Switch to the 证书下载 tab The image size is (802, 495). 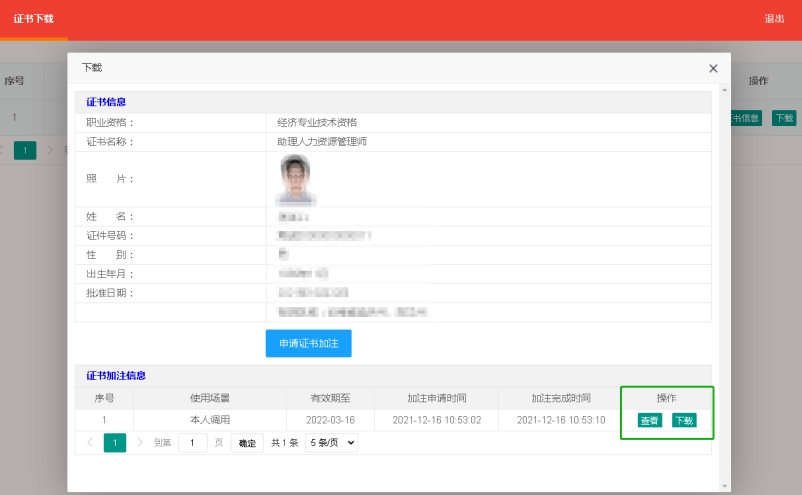click(33, 19)
